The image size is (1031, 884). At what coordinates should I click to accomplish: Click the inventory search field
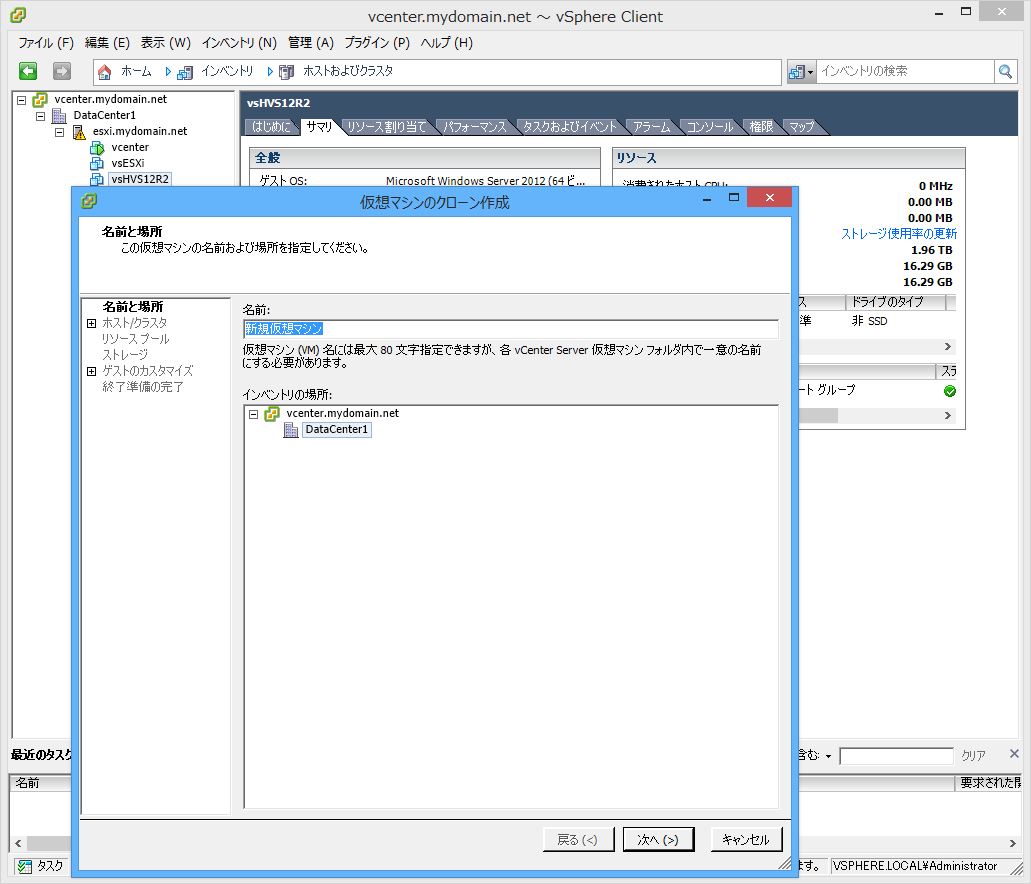click(905, 71)
